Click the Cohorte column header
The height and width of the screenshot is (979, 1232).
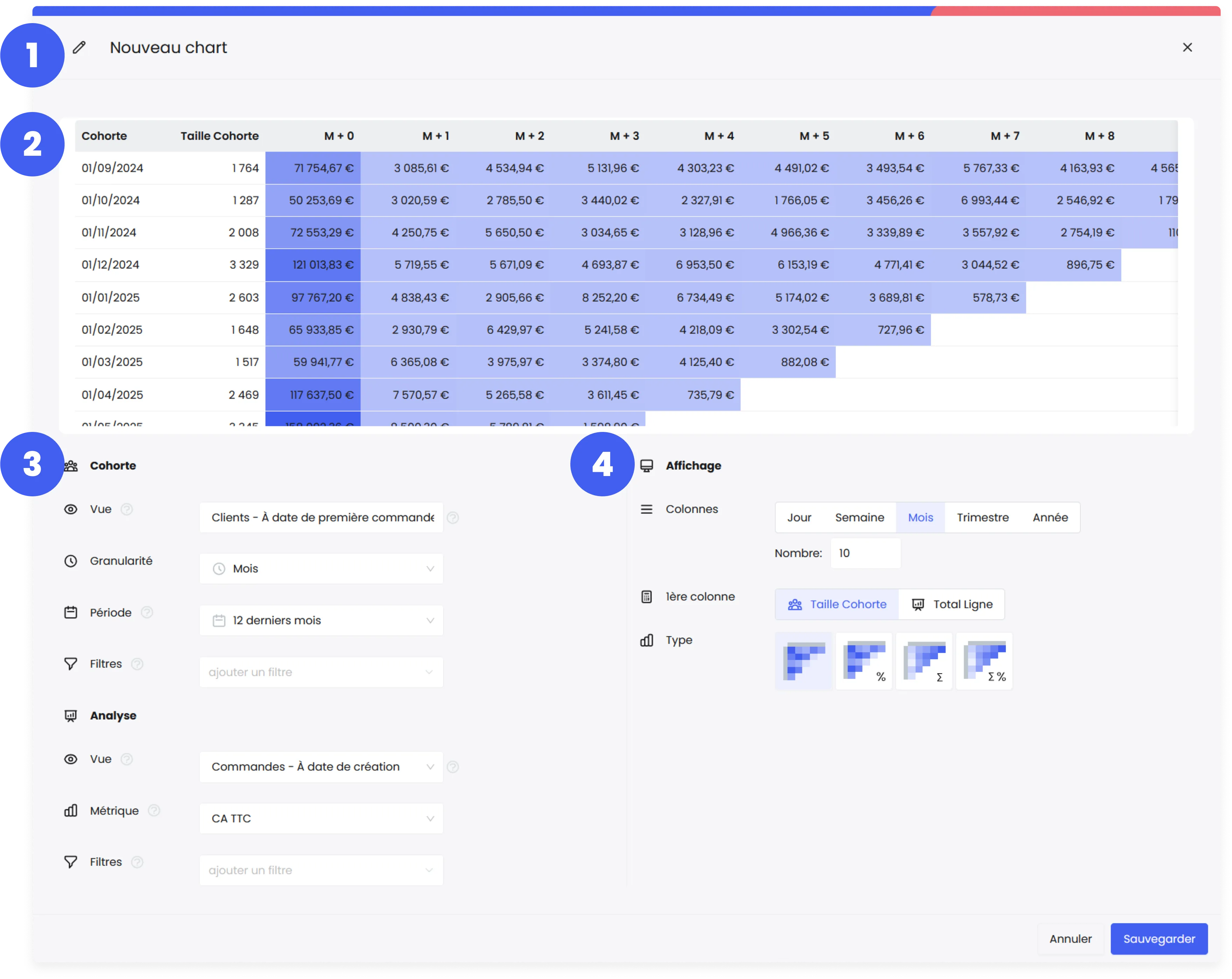tap(104, 136)
